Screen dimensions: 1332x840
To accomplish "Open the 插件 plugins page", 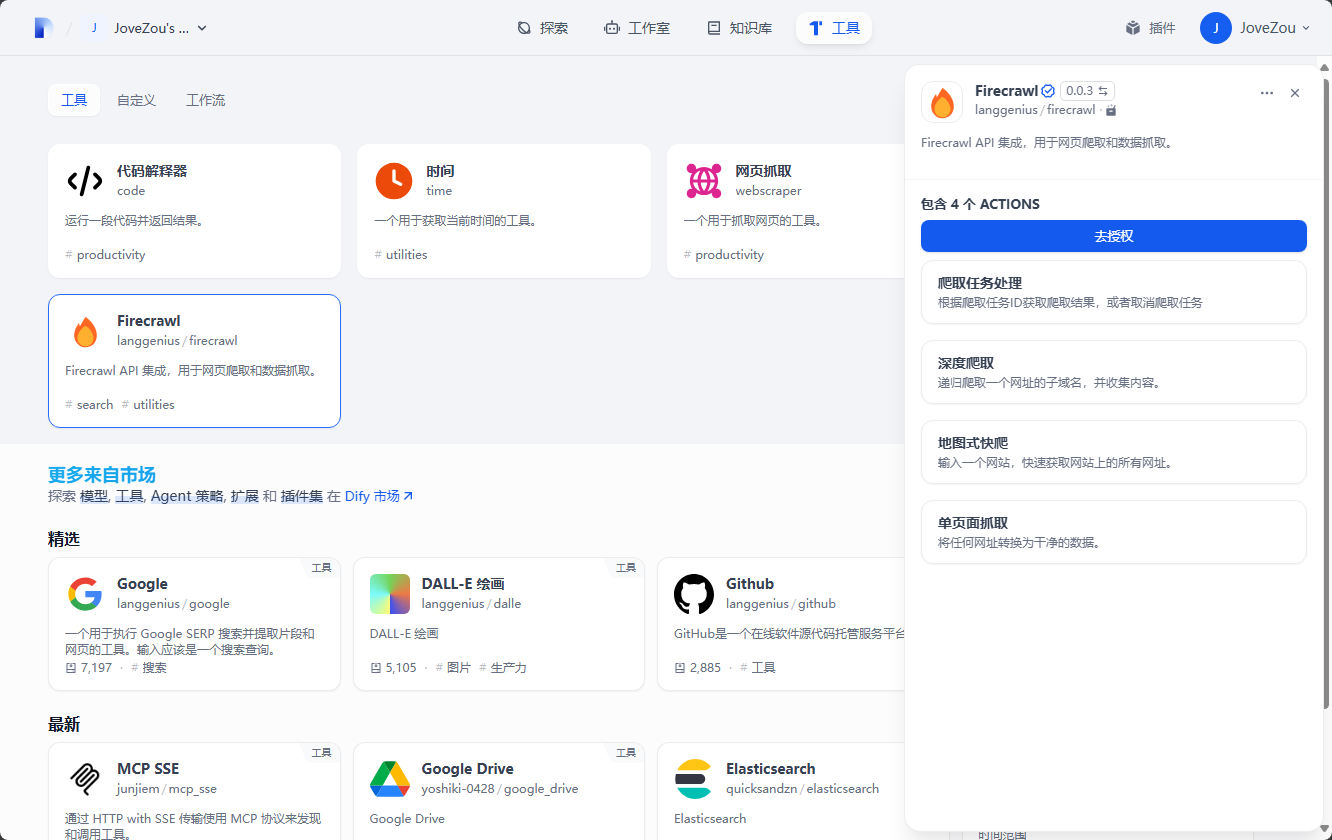I will 1150,28.
